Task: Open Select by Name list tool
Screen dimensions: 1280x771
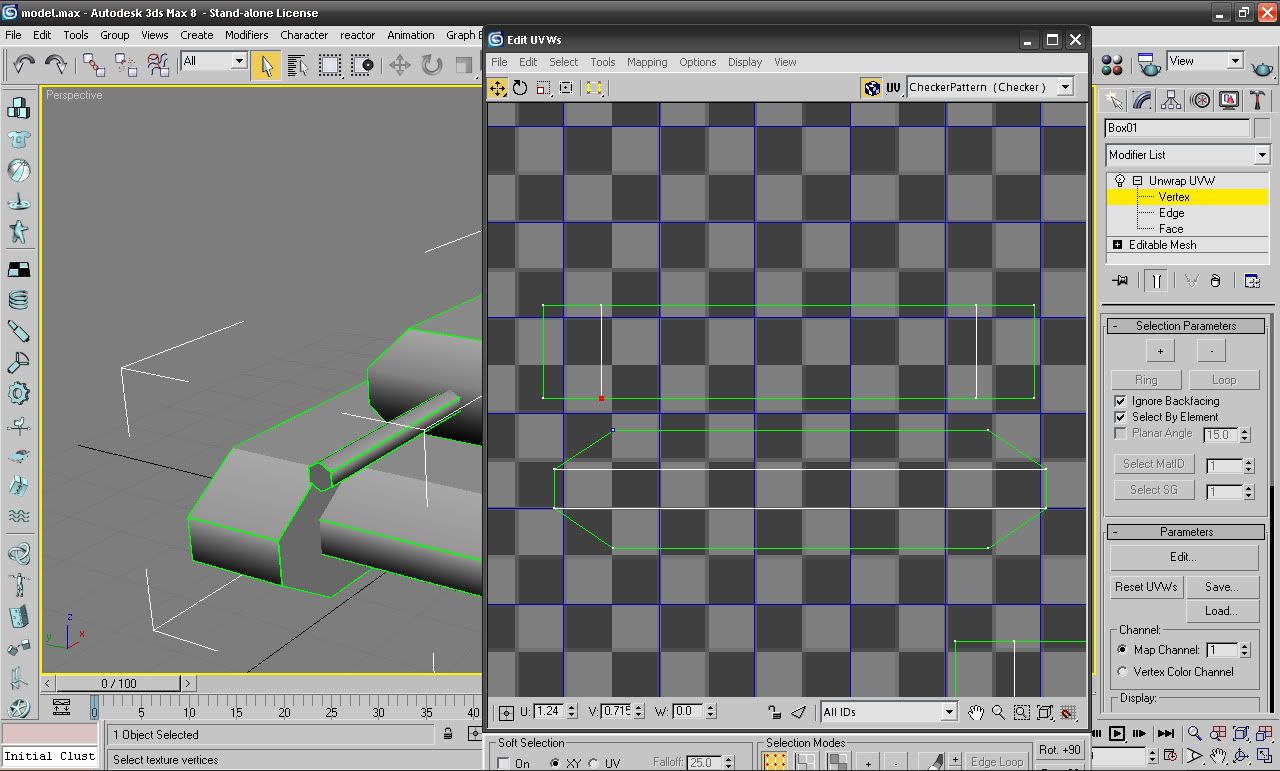Action: point(297,65)
